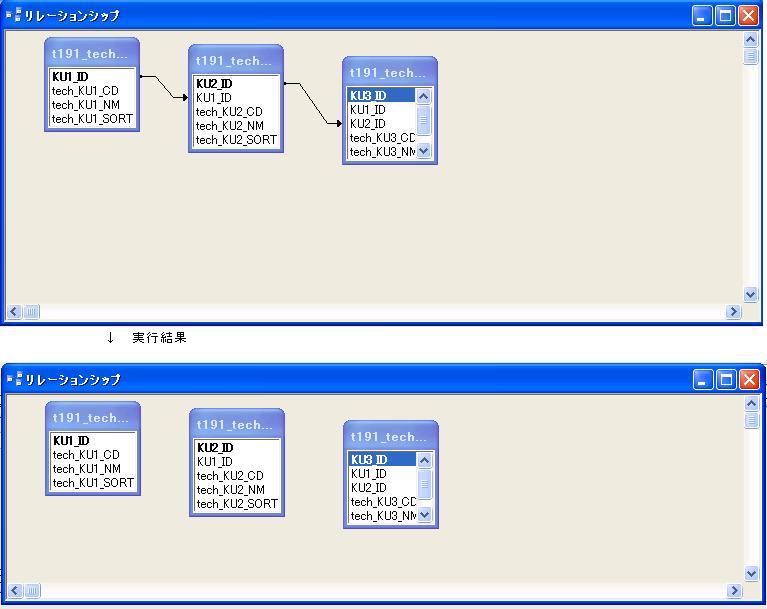
Task: Click scroll-left arrow in top window's horizontal scrollbar
Action: (14, 312)
